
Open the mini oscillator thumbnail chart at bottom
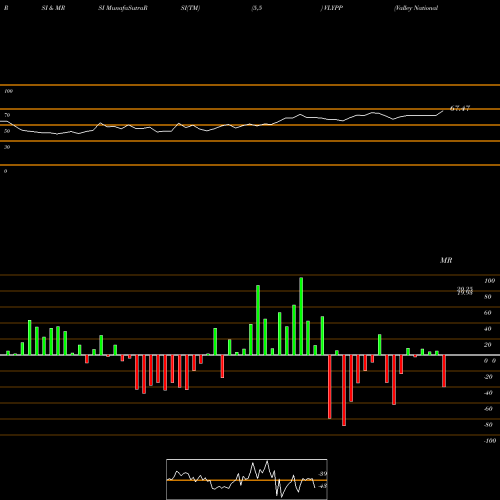click(x=247, y=479)
